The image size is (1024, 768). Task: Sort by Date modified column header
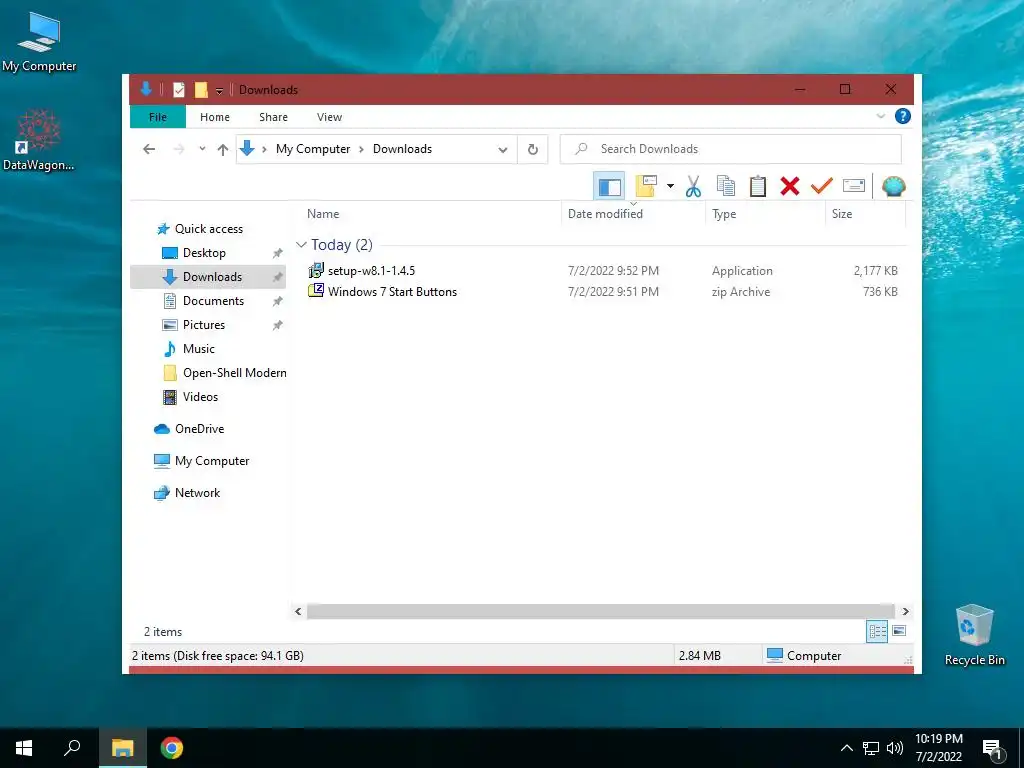[605, 214]
